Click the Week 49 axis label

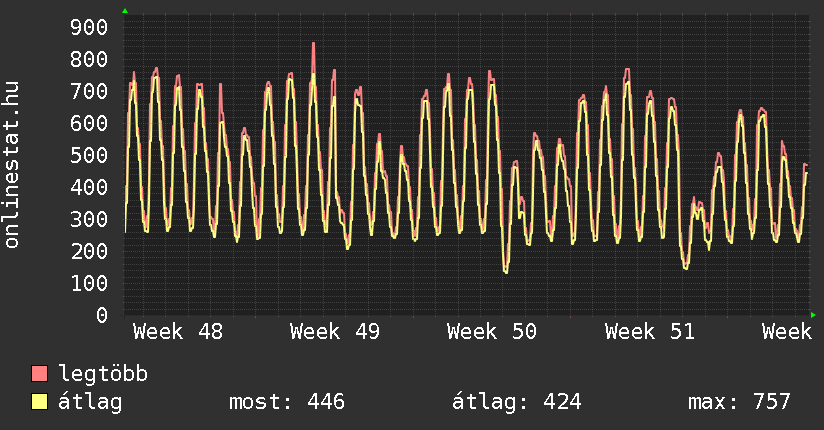pos(335,332)
